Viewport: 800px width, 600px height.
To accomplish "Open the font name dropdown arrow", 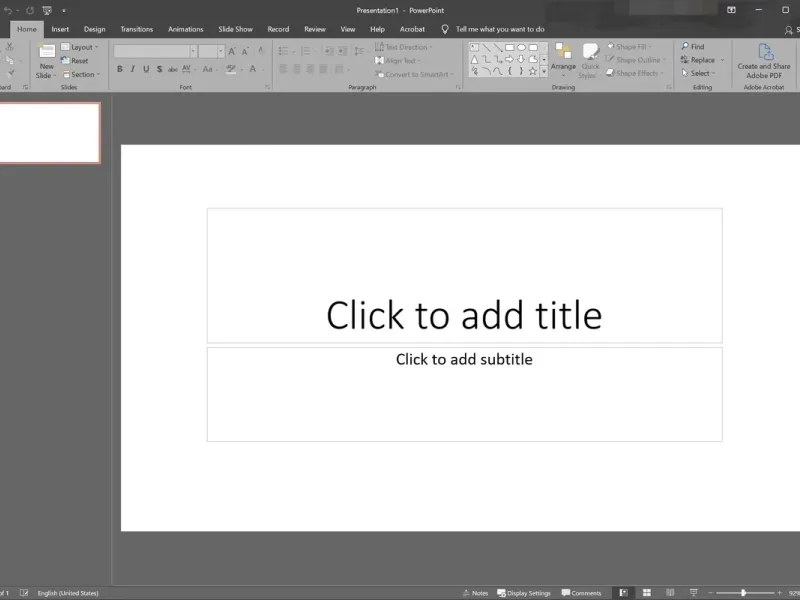I will 193,51.
